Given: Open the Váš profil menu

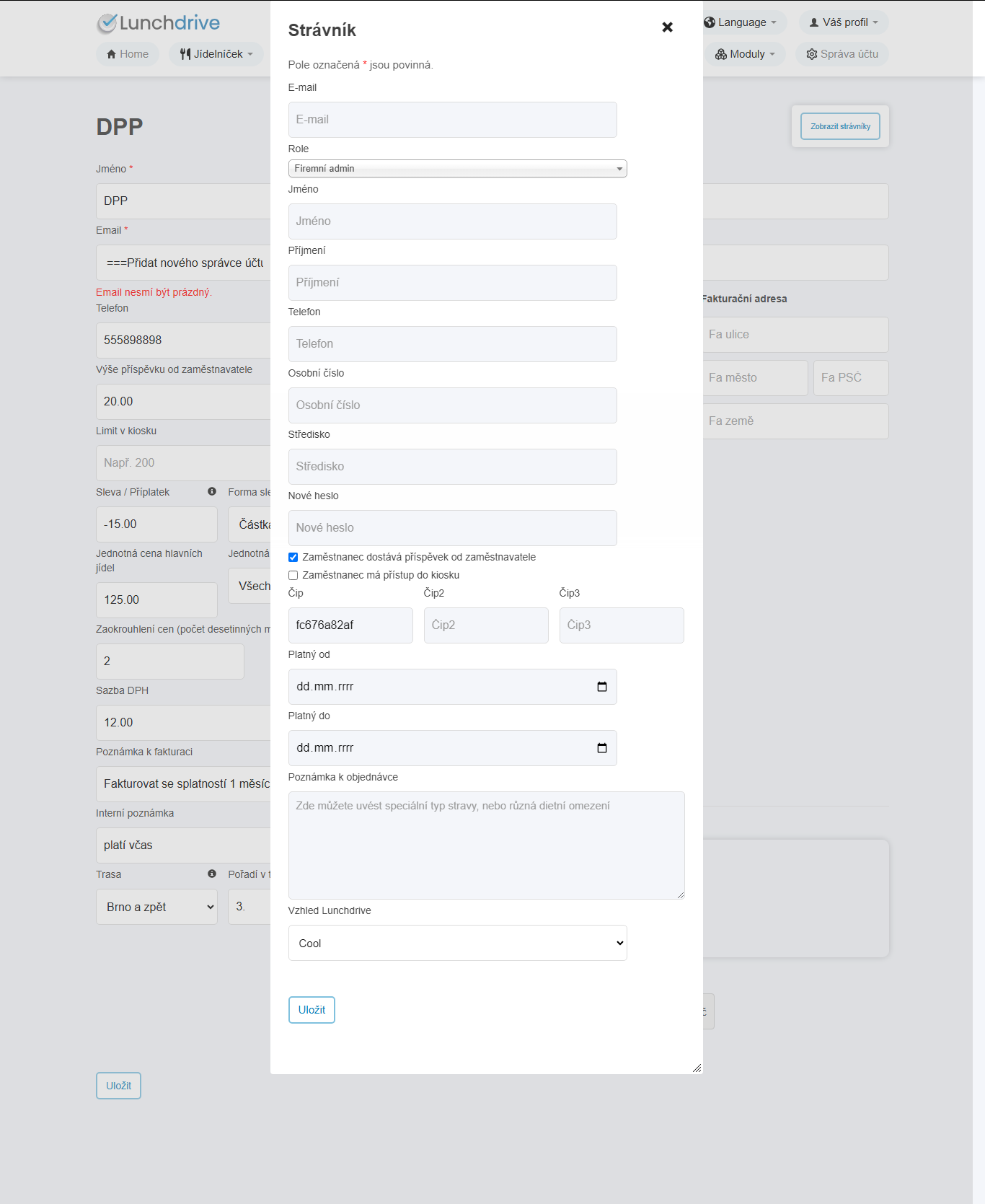Looking at the screenshot, I should [843, 22].
